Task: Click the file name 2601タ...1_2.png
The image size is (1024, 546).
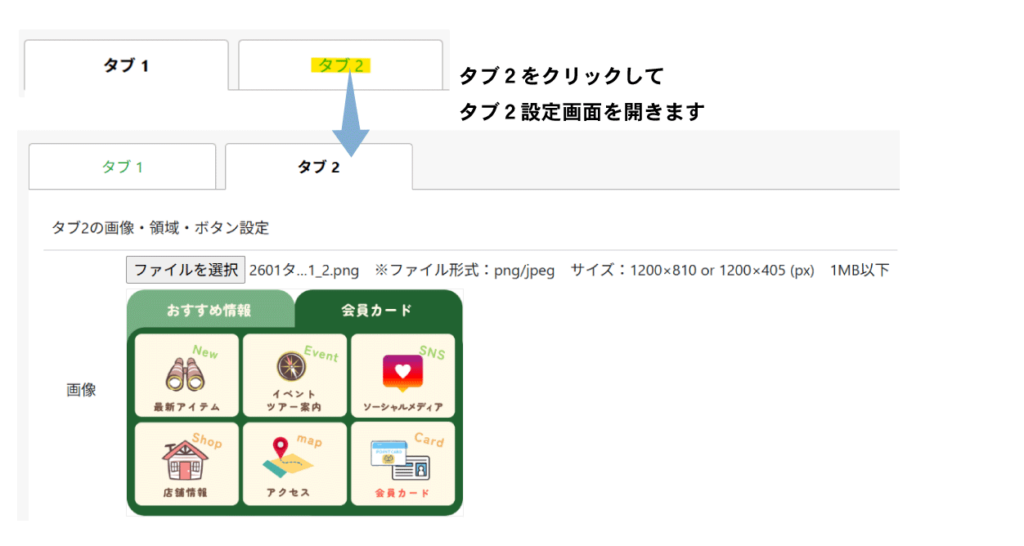Action: 303,270
